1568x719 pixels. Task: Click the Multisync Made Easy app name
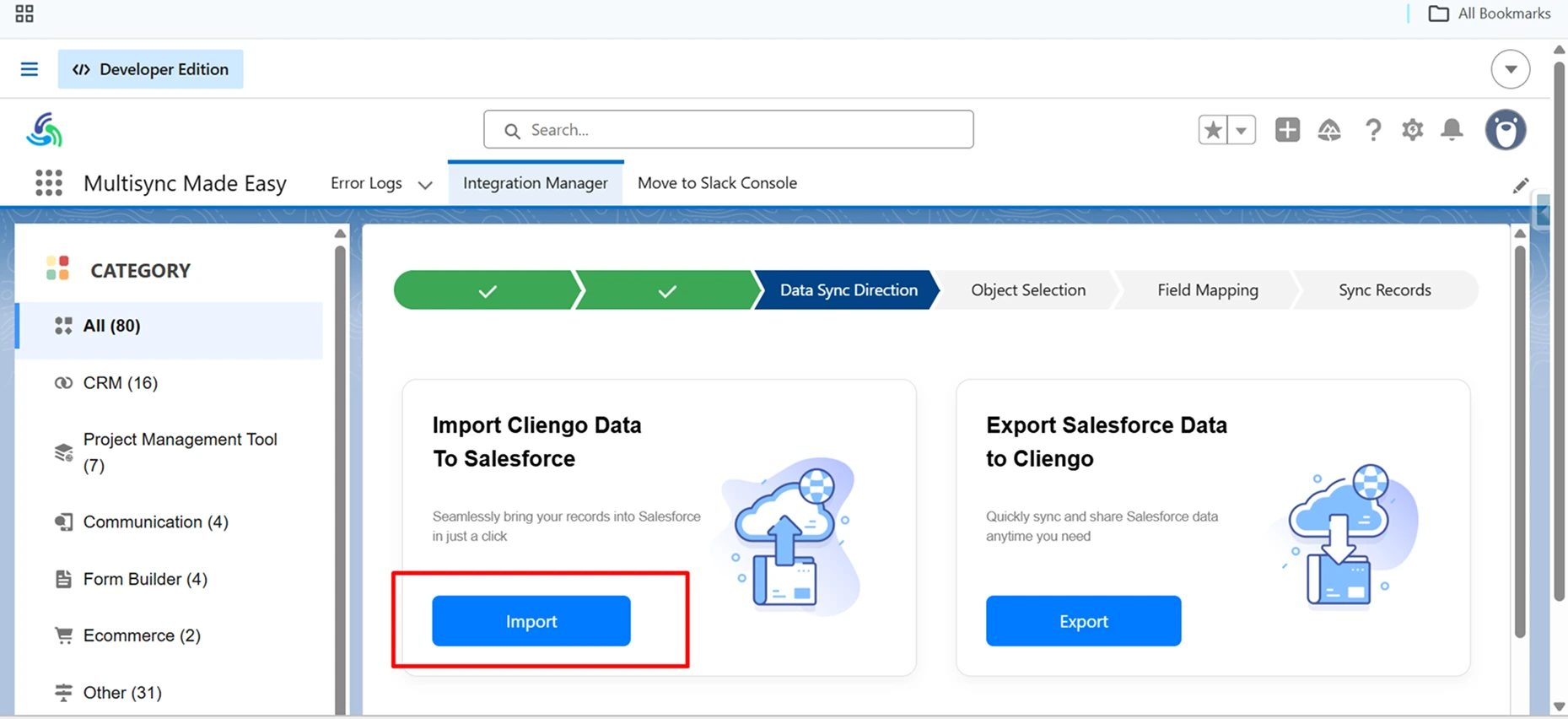186,183
